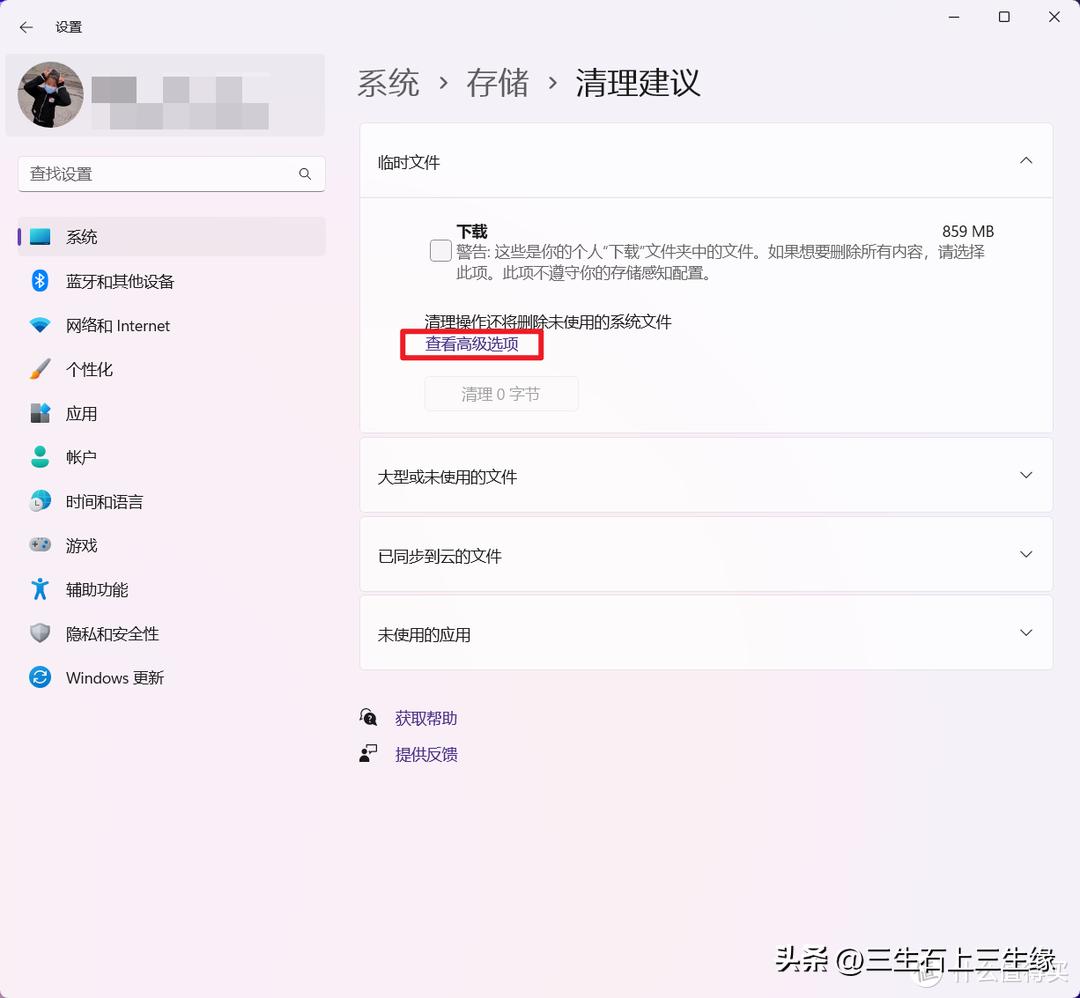
Task: Navigate back using the arrow button
Action: (x=26, y=27)
